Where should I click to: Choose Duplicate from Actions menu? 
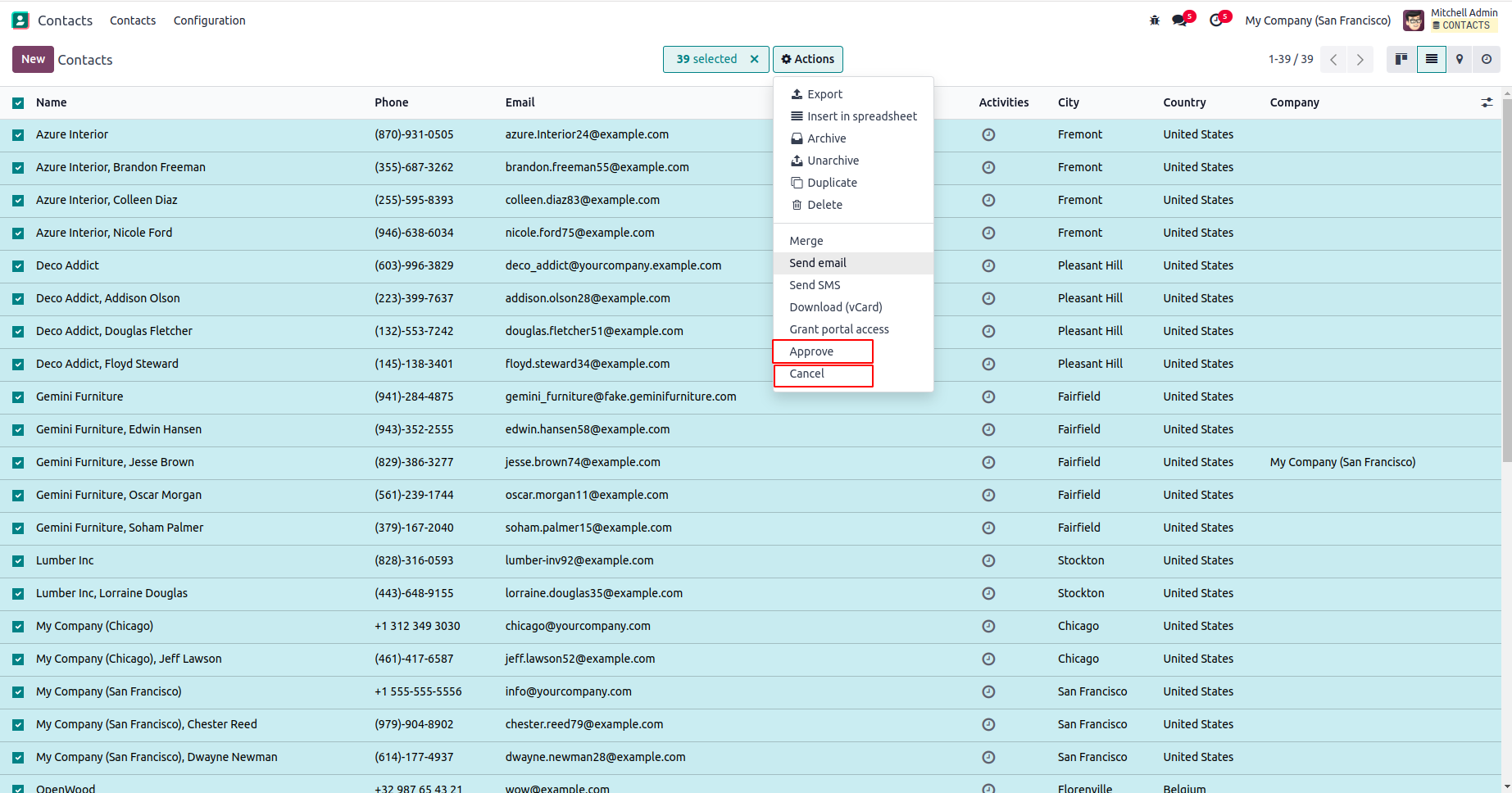[853, 183]
